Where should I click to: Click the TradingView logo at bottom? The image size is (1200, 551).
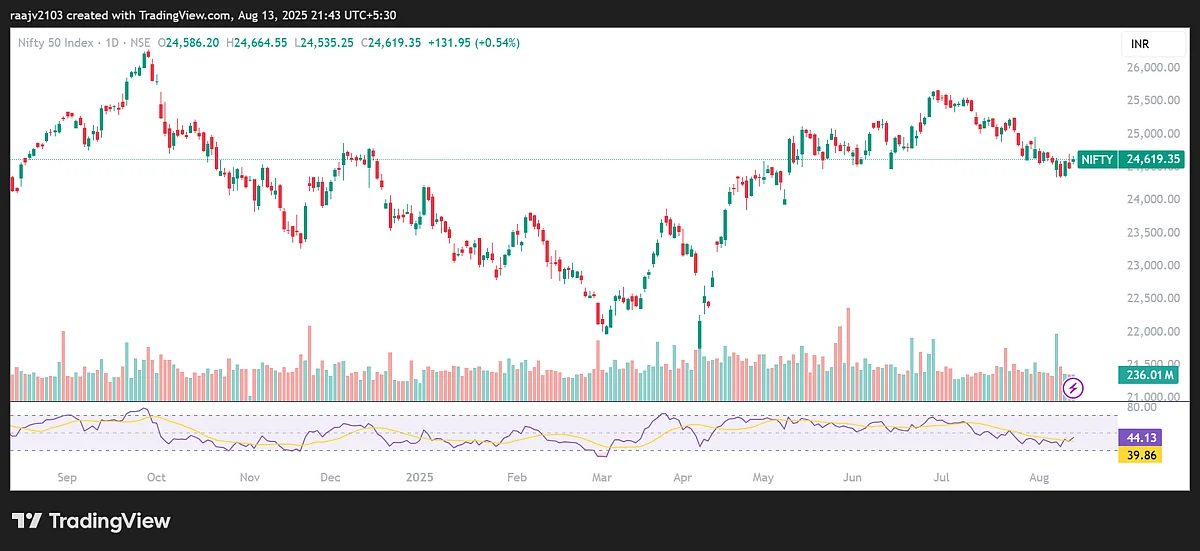coord(91,521)
